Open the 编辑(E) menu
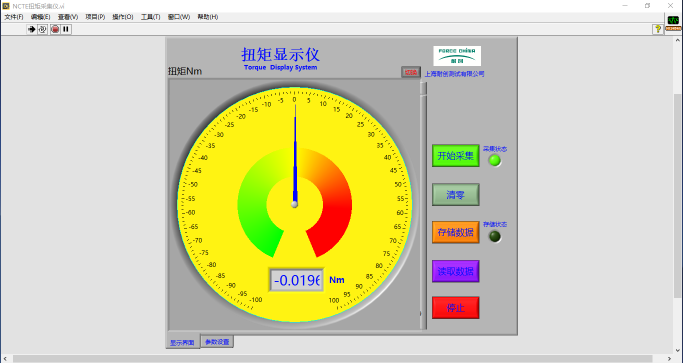Viewport: 683px width, 363px height. (41, 17)
